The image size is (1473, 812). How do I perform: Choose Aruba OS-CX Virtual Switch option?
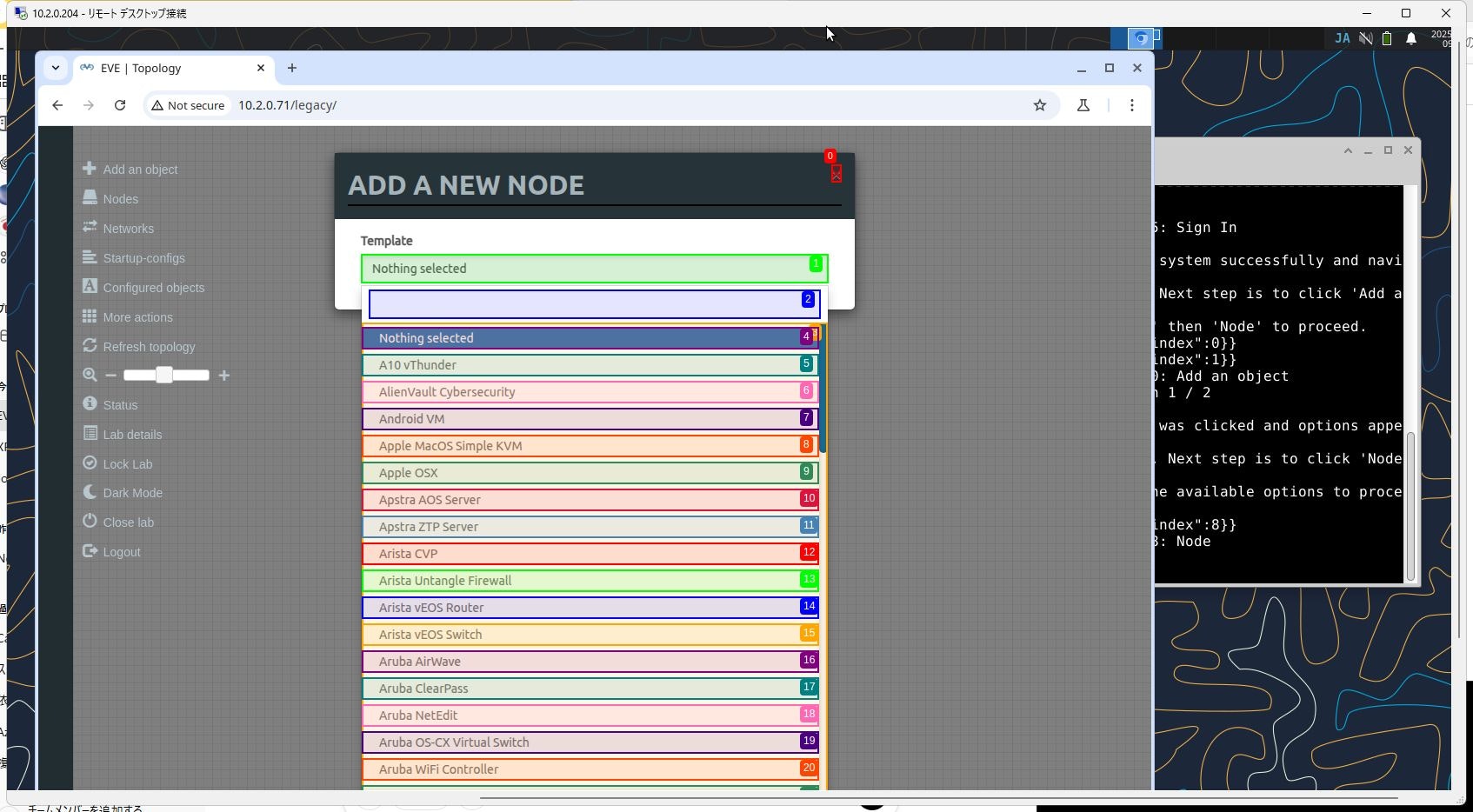pos(590,742)
